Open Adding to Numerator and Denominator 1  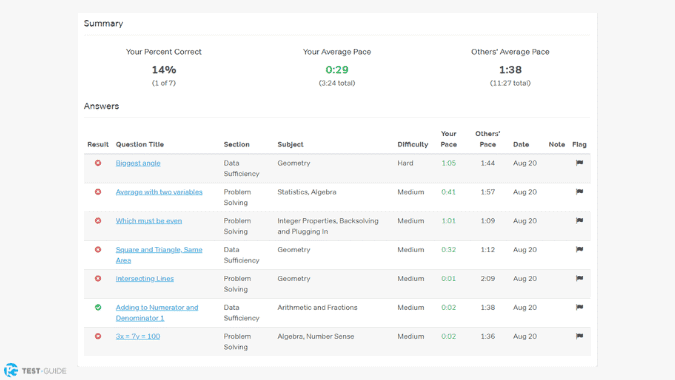tap(157, 313)
